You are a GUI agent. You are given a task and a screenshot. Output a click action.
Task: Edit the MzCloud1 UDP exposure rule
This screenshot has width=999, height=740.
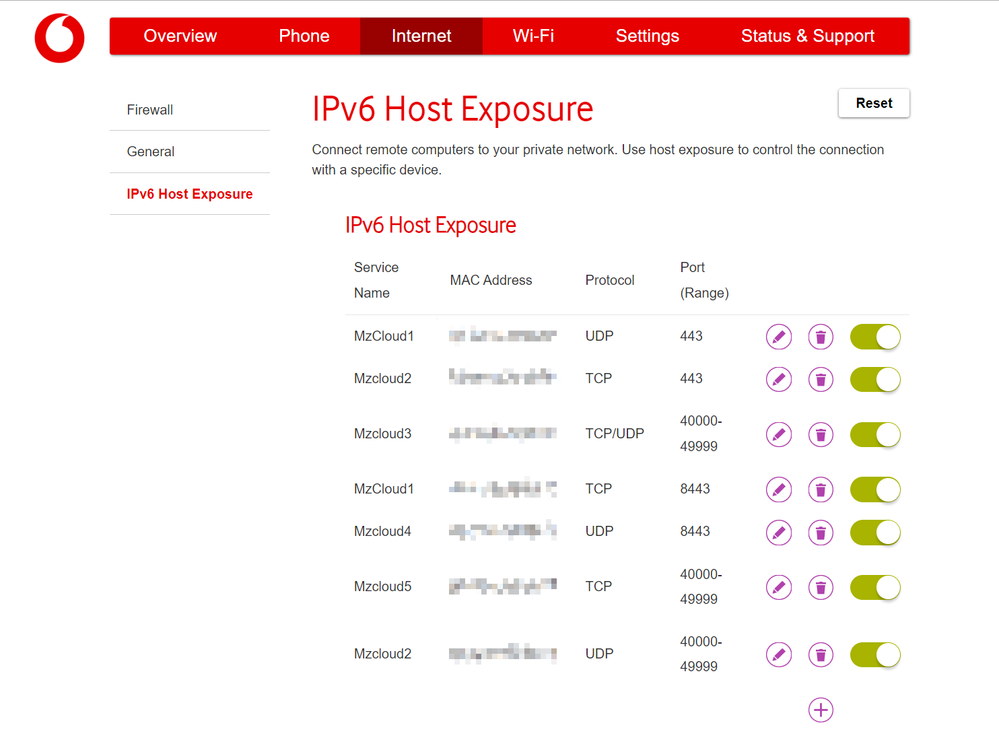click(778, 337)
